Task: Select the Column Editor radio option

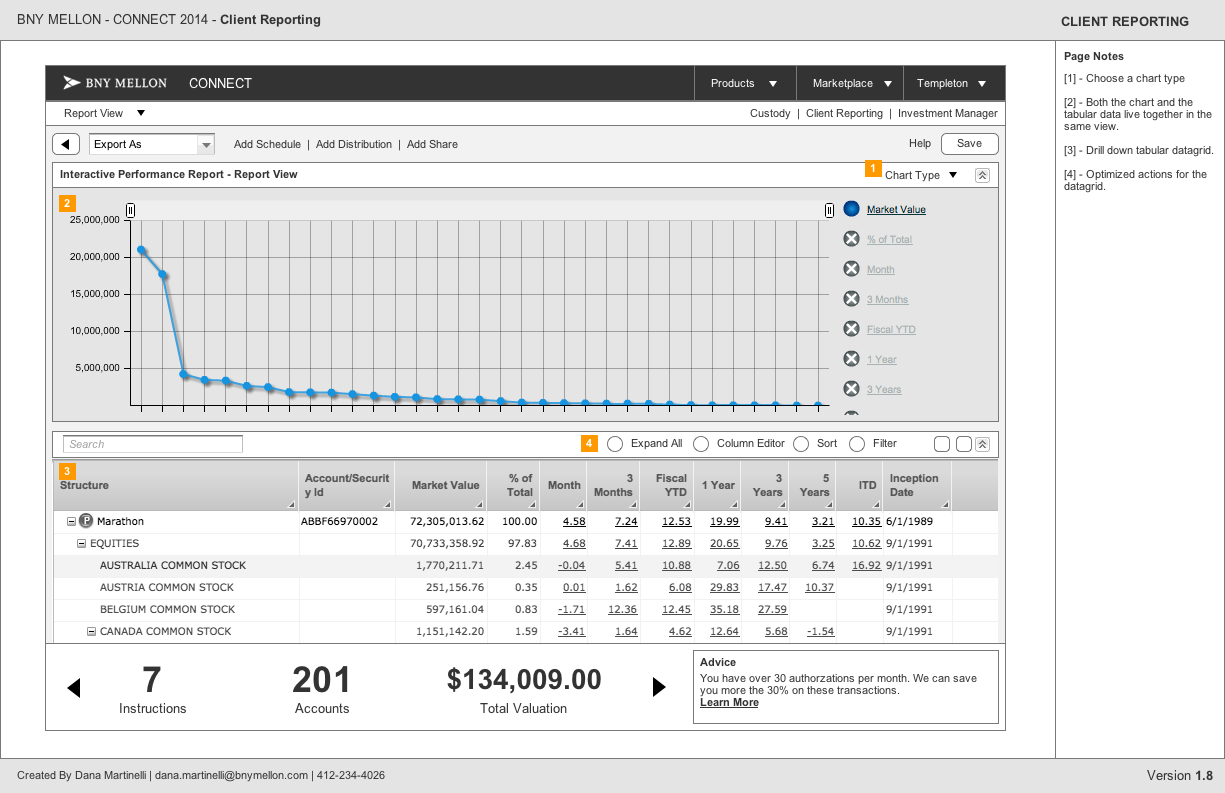Action: pyautogui.click(x=701, y=444)
